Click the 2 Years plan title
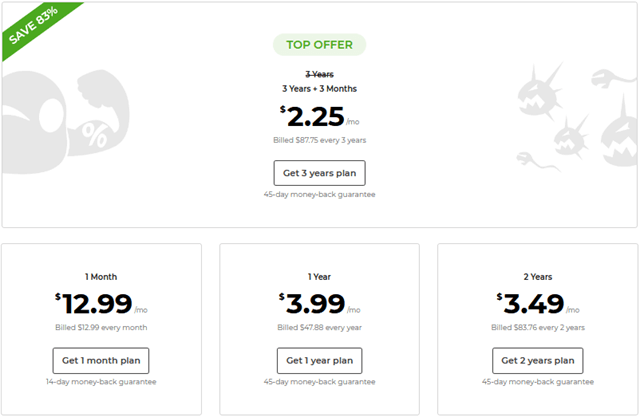 click(x=537, y=276)
